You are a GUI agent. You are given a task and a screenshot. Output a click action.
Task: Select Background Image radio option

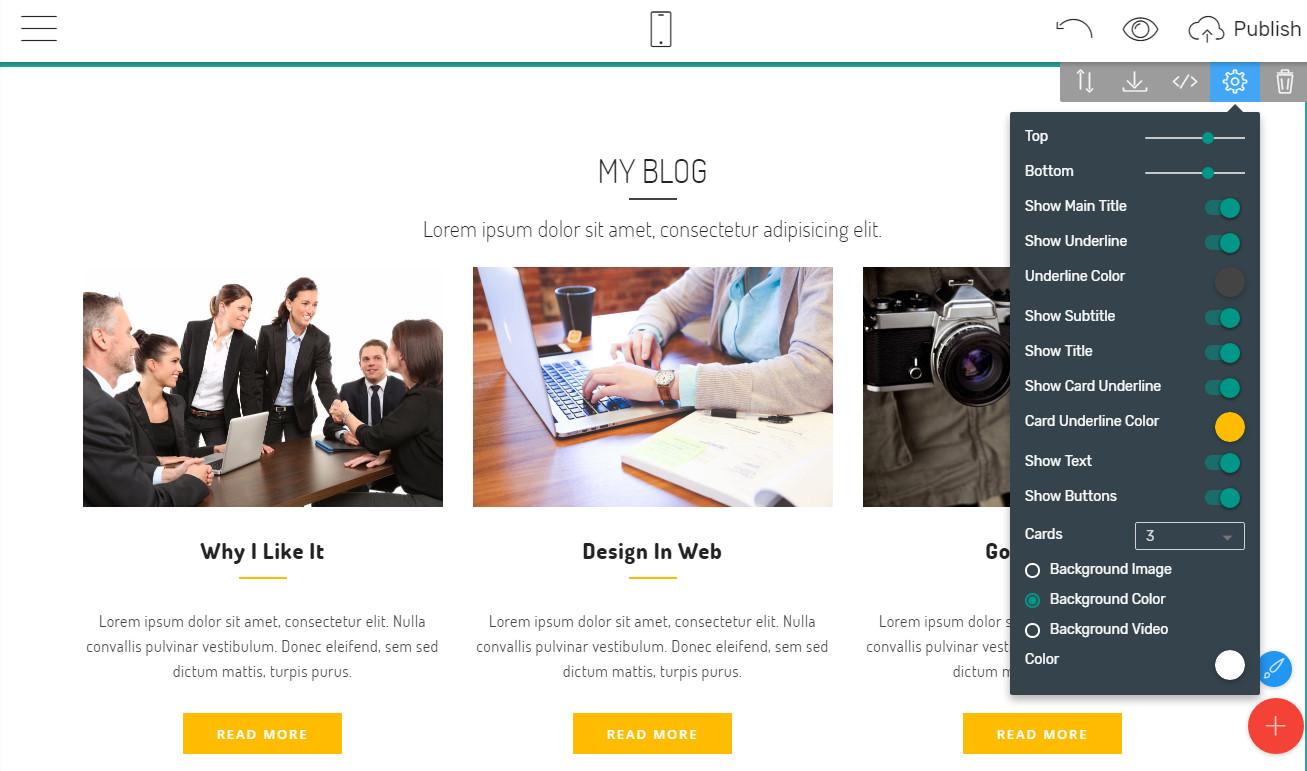pyautogui.click(x=1098, y=569)
